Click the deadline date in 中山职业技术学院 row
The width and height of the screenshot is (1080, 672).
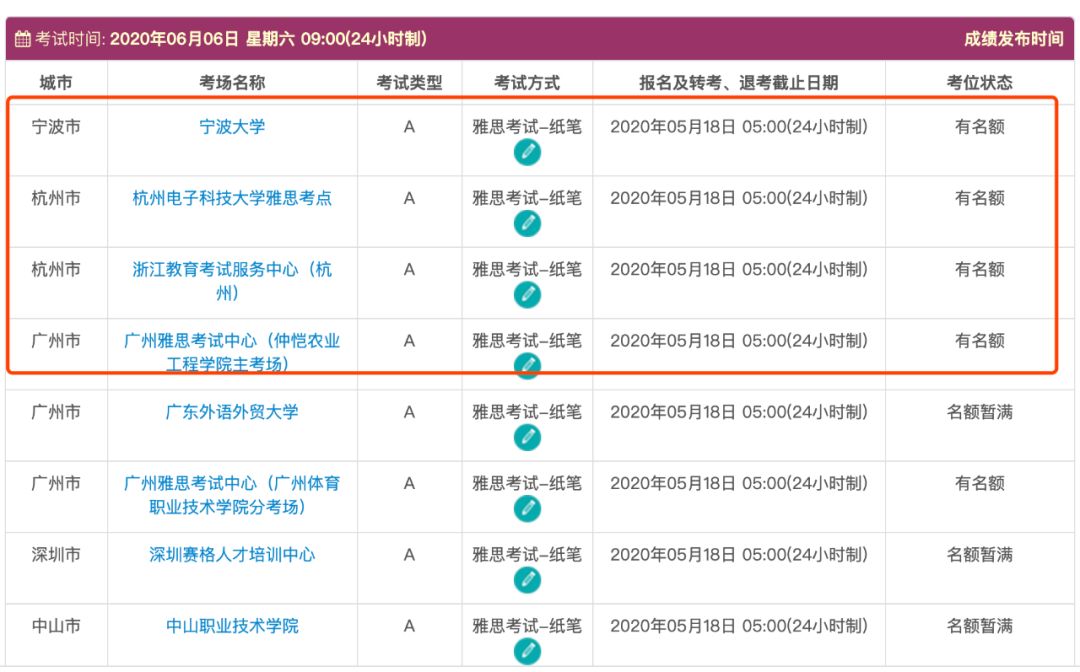(738, 626)
